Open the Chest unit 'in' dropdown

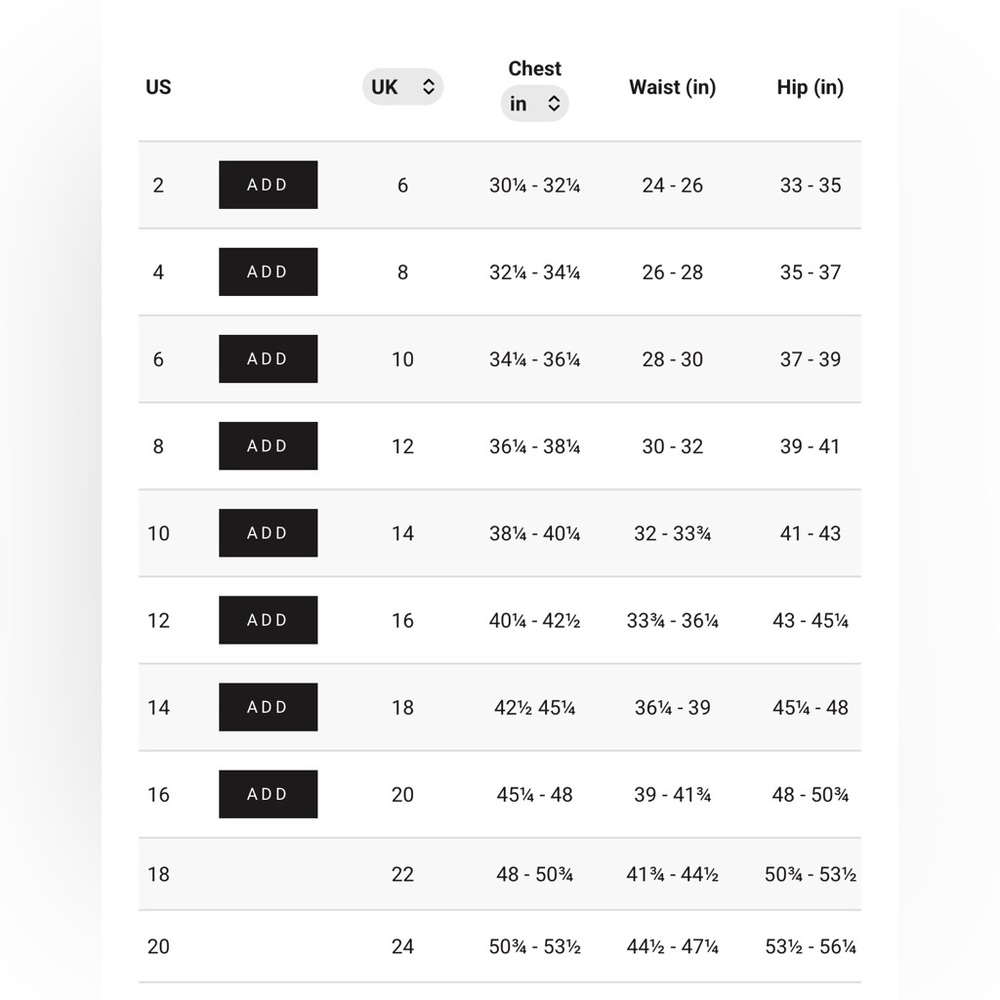[x=534, y=103]
